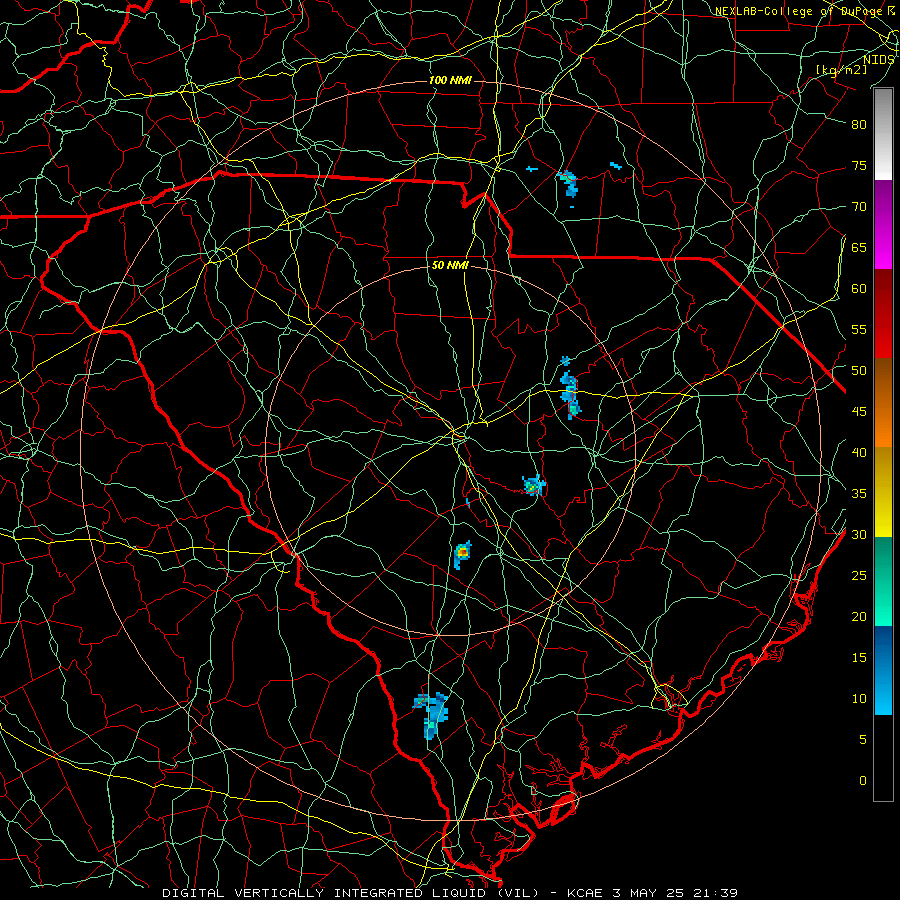Click the legend value 80
The height and width of the screenshot is (900, 900).
coord(859,125)
